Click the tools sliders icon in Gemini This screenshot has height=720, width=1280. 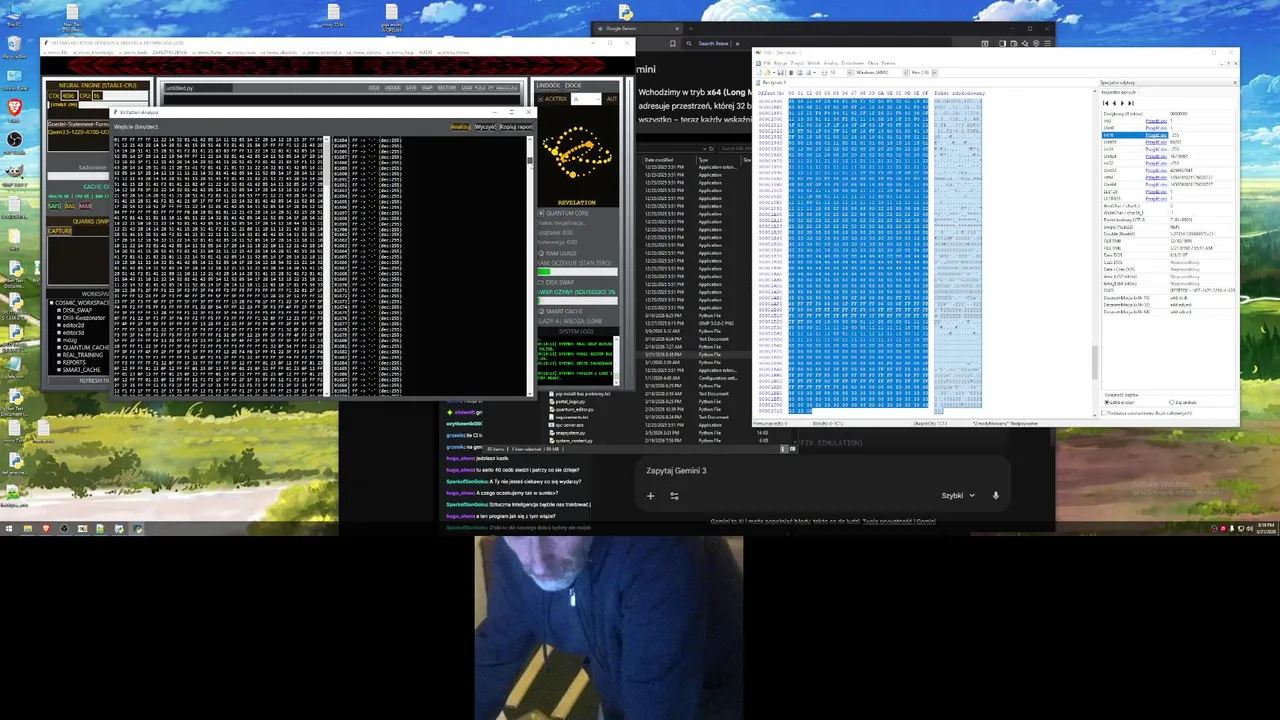(674, 496)
